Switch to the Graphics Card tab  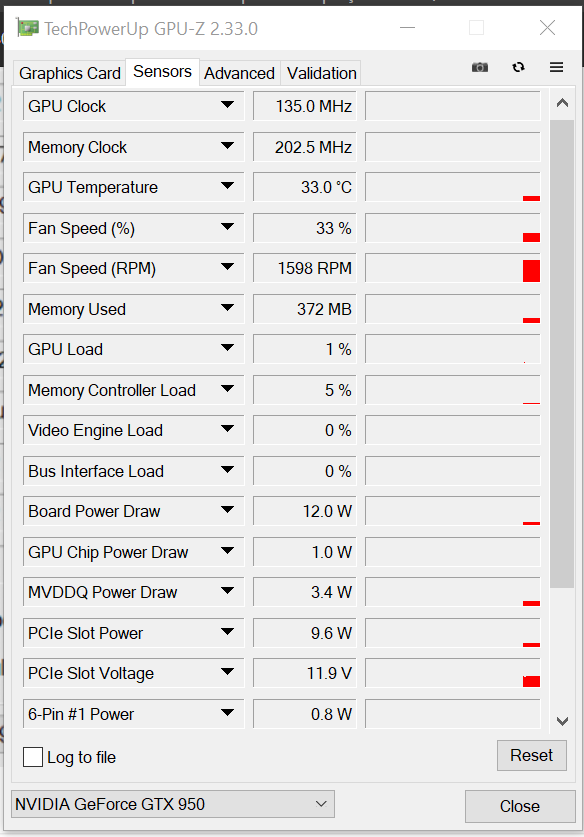coord(70,73)
